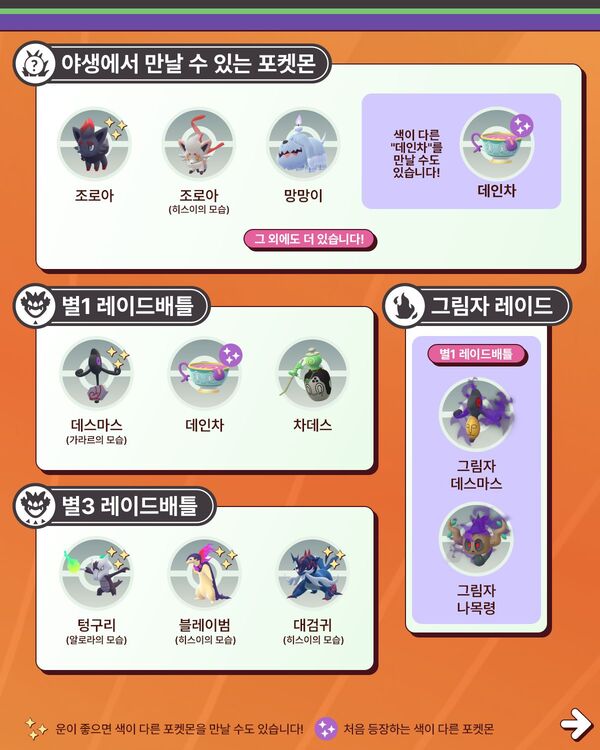Select the Hisuian Zorua (히스이의 모습) icon
The height and width of the screenshot is (750, 600).
coord(199,144)
